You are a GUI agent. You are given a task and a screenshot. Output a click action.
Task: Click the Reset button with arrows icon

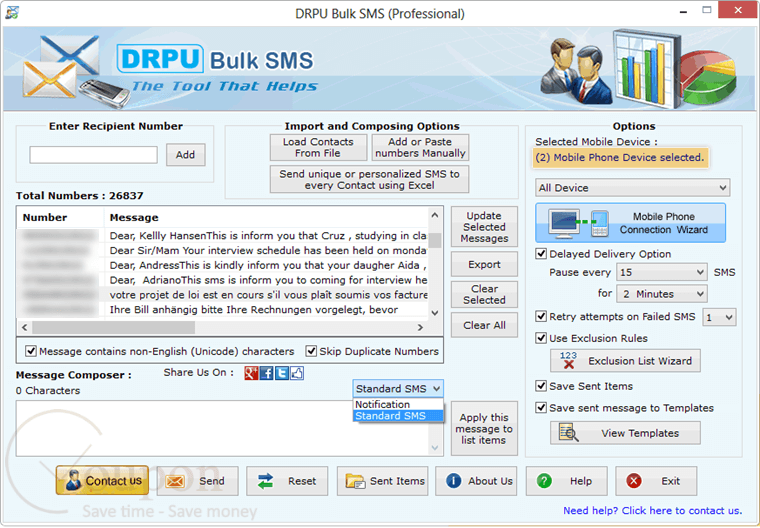(287, 481)
